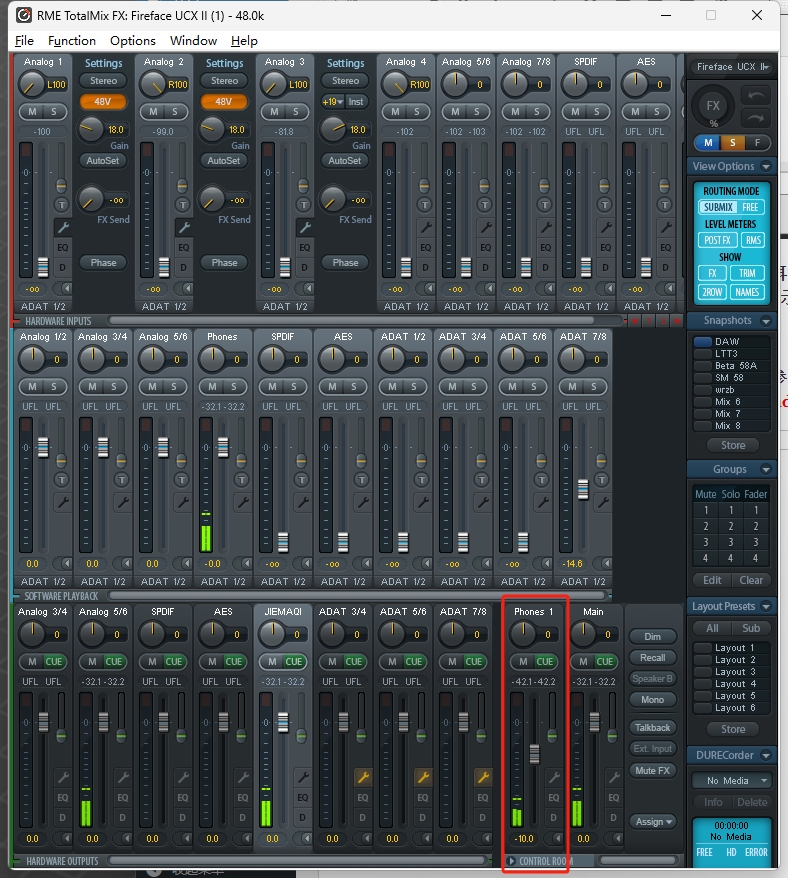Viewport: 788px width, 878px height.
Task: Toggle Inst mode on Analog 3
Action: point(356,101)
